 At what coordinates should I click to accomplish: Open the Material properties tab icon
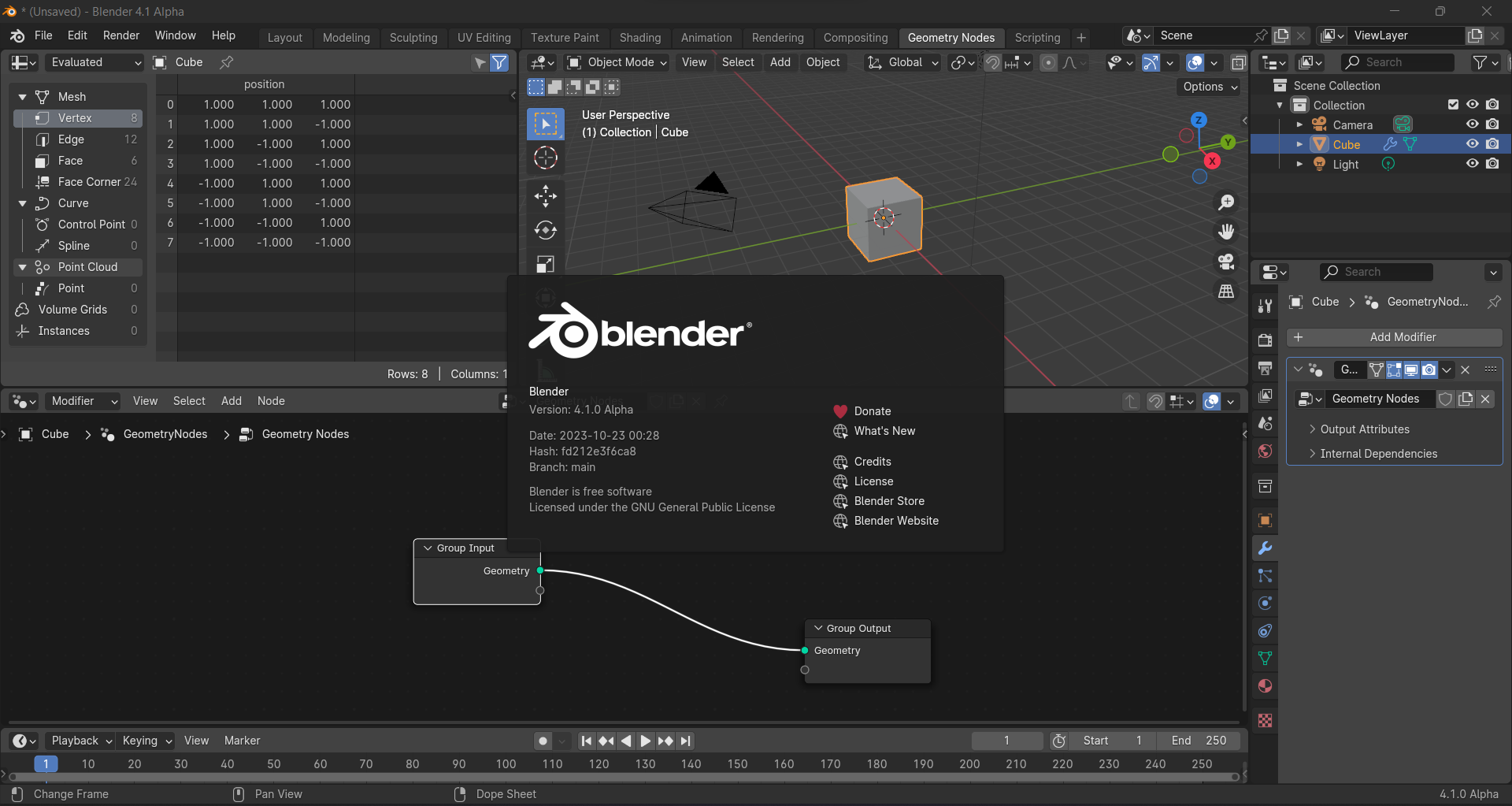tap(1265, 686)
